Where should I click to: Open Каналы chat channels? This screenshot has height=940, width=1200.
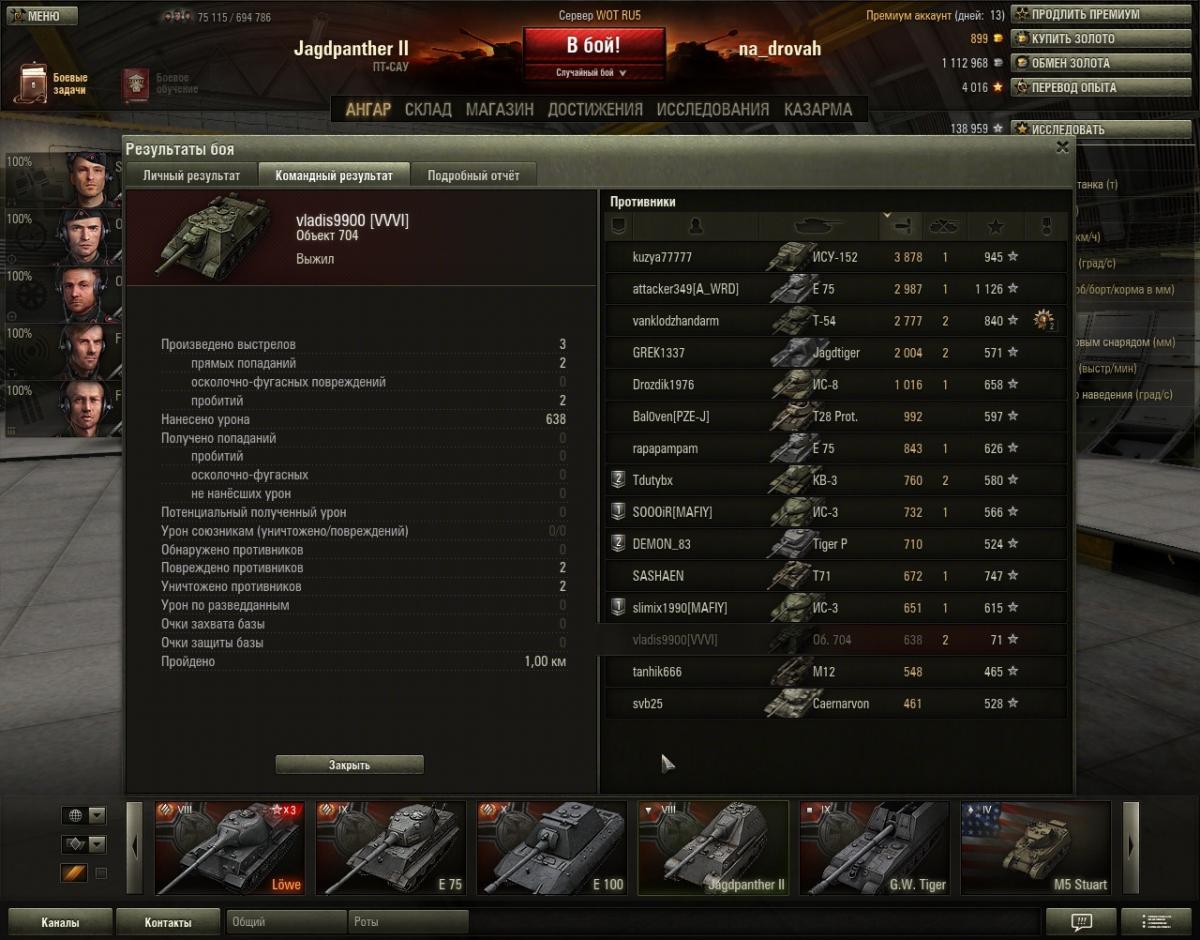pyautogui.click(x=60, y=922)
